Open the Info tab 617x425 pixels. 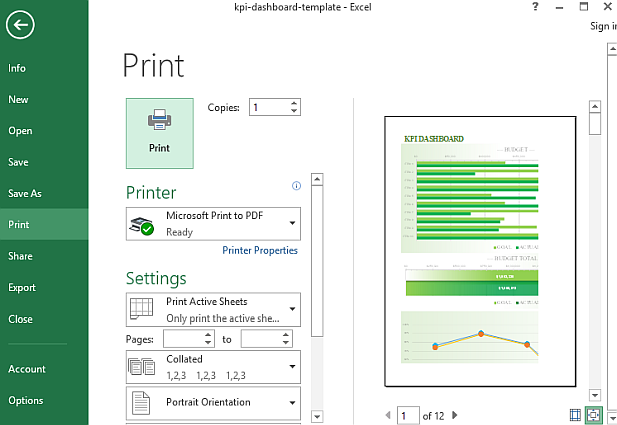pos(44,68)
